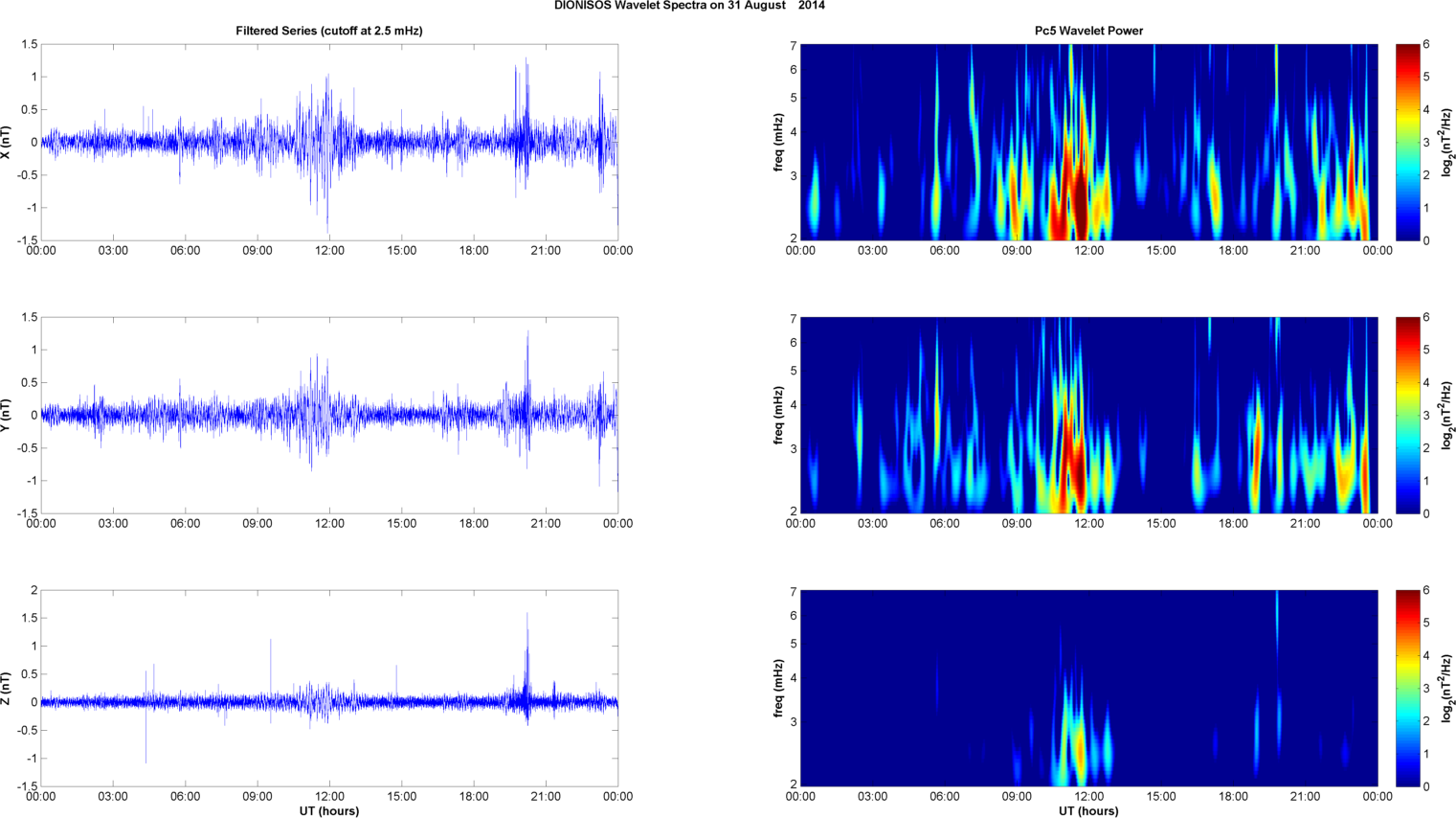
Task: Click the 15:00 tick under bottom spectrogram
Action: (1161, 797)
